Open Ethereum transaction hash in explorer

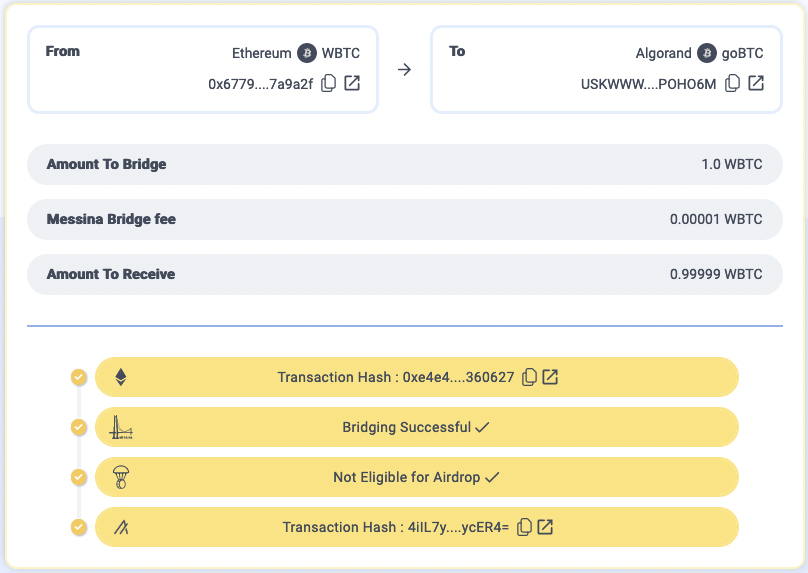(550, 377)
